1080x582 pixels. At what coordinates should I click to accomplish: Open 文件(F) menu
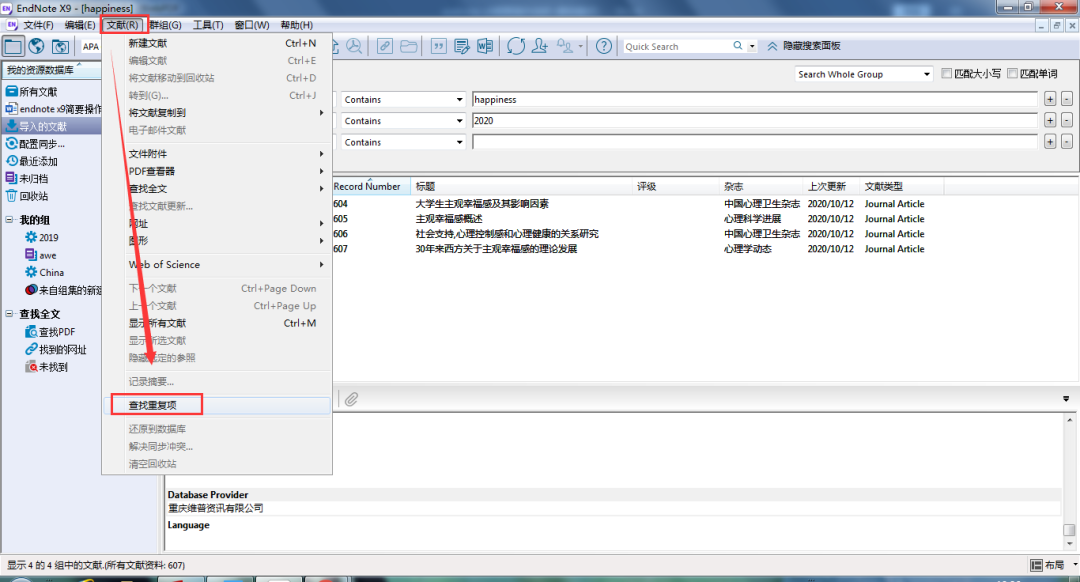click(38, 25)
